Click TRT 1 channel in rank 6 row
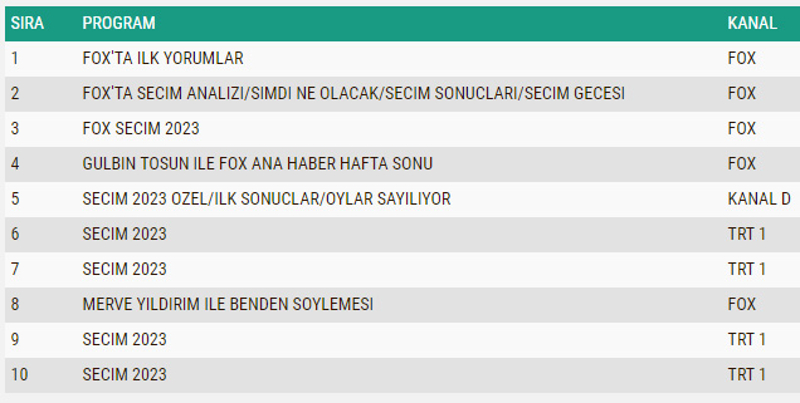The image size is (800, 403). [x=746, y=234]
